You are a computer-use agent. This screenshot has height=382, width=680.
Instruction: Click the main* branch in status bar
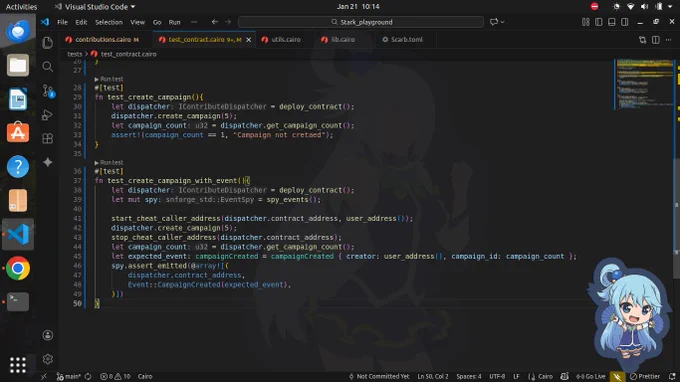pyautogui.click(x=69, y=376)
